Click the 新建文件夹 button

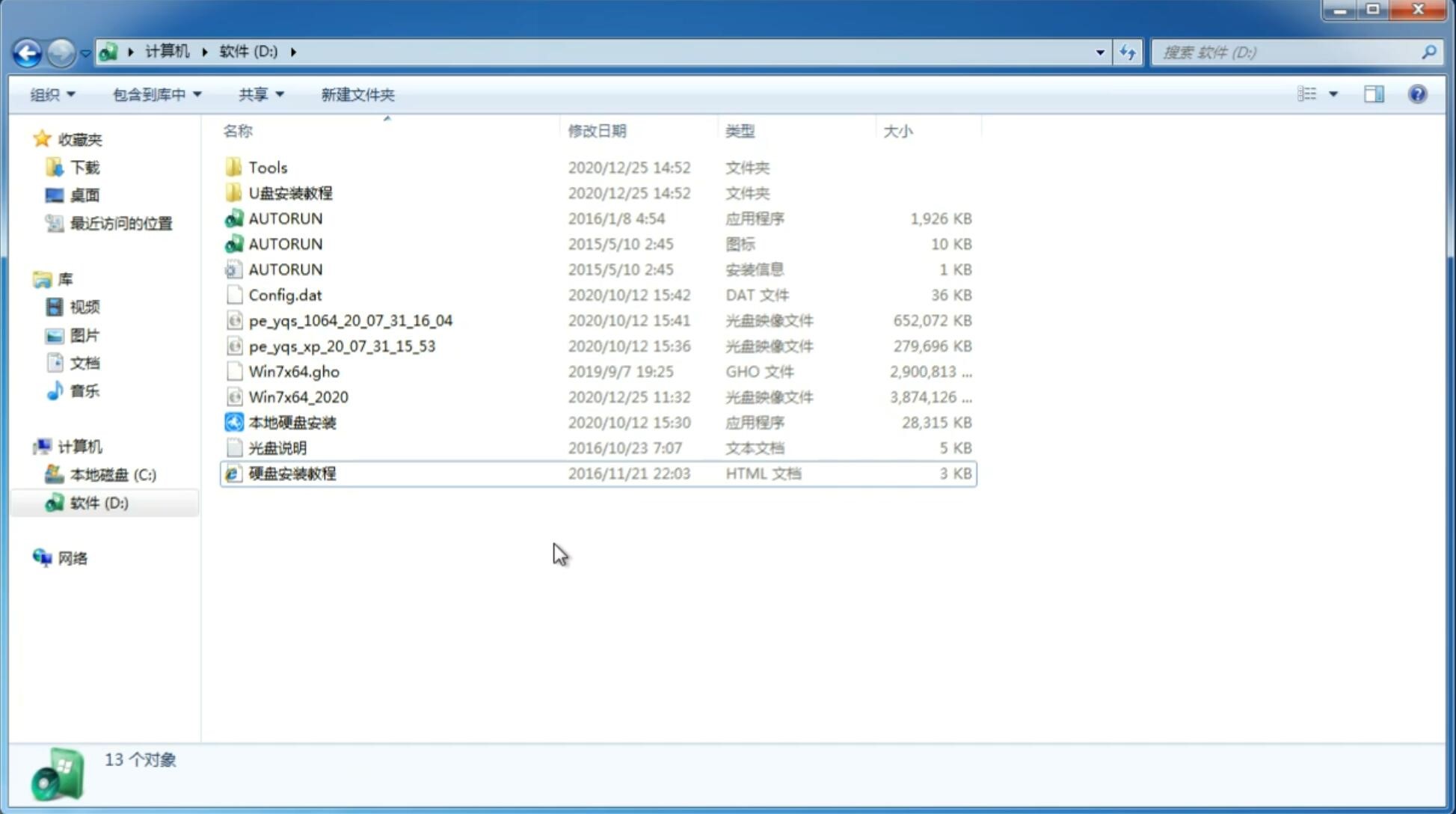[359, 94]
